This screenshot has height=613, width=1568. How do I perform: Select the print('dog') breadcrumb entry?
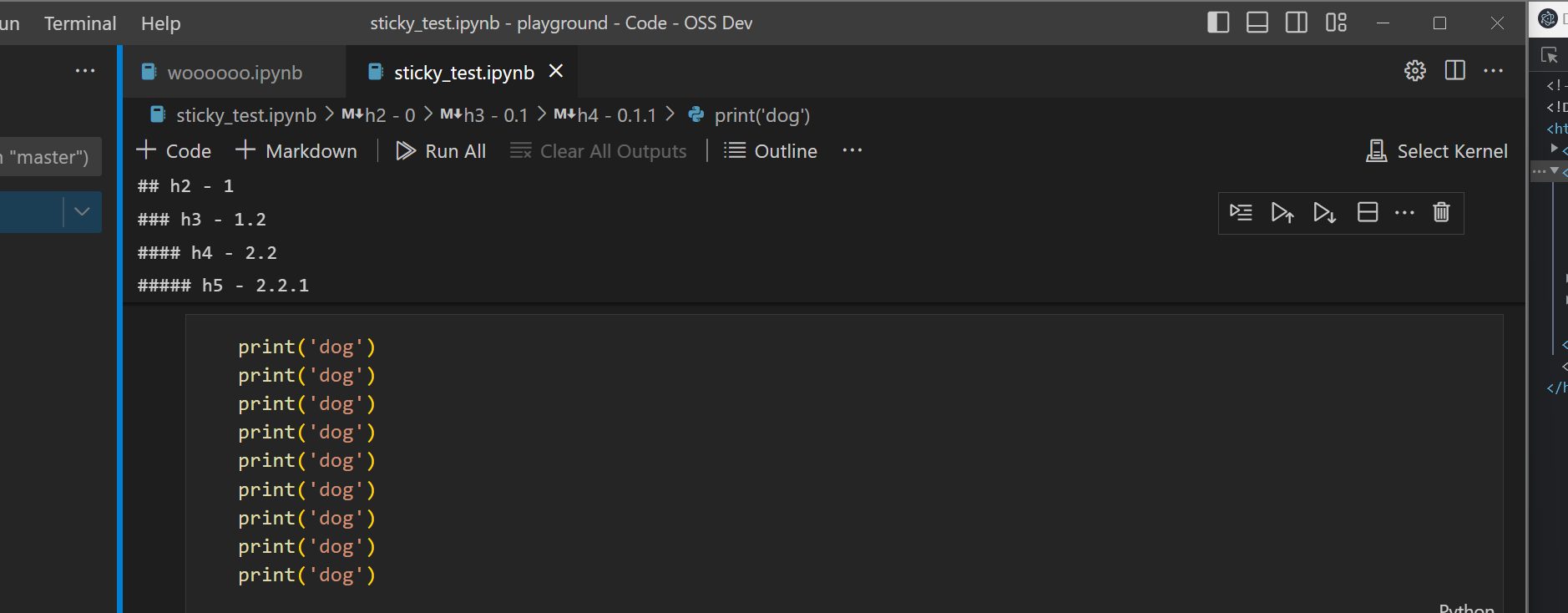click(x=761, y=115)
